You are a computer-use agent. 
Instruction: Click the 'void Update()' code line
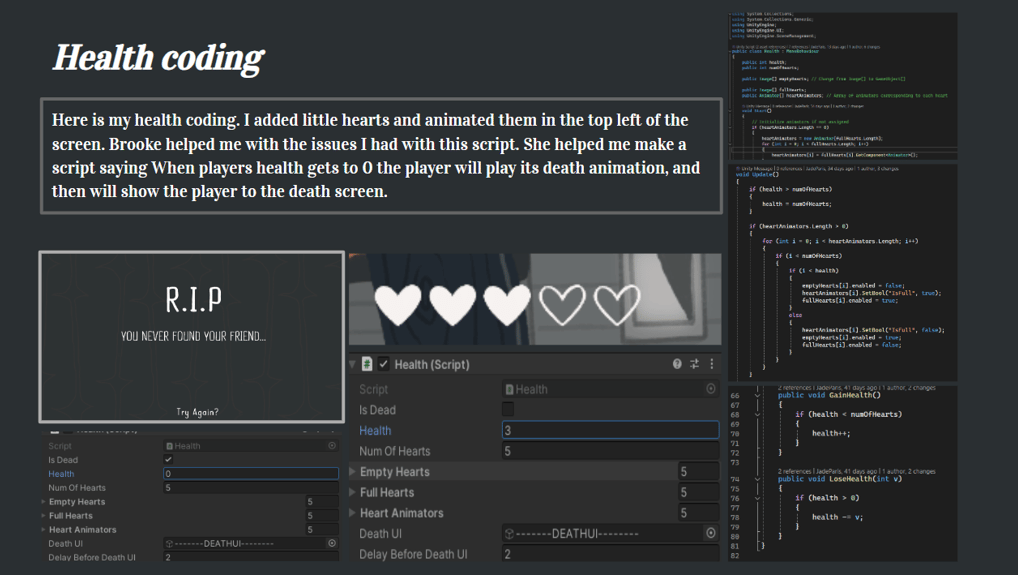(757, 175)
